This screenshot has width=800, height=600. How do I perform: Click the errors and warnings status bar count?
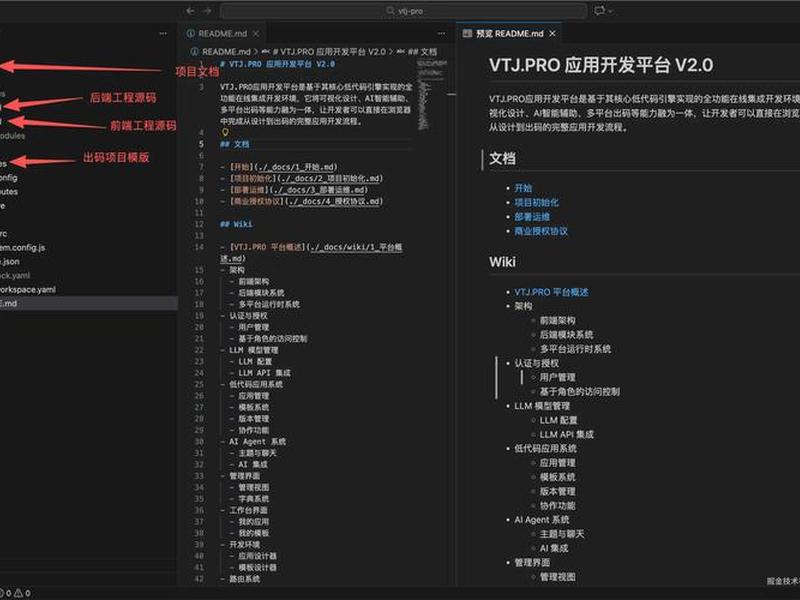(15, 593)
